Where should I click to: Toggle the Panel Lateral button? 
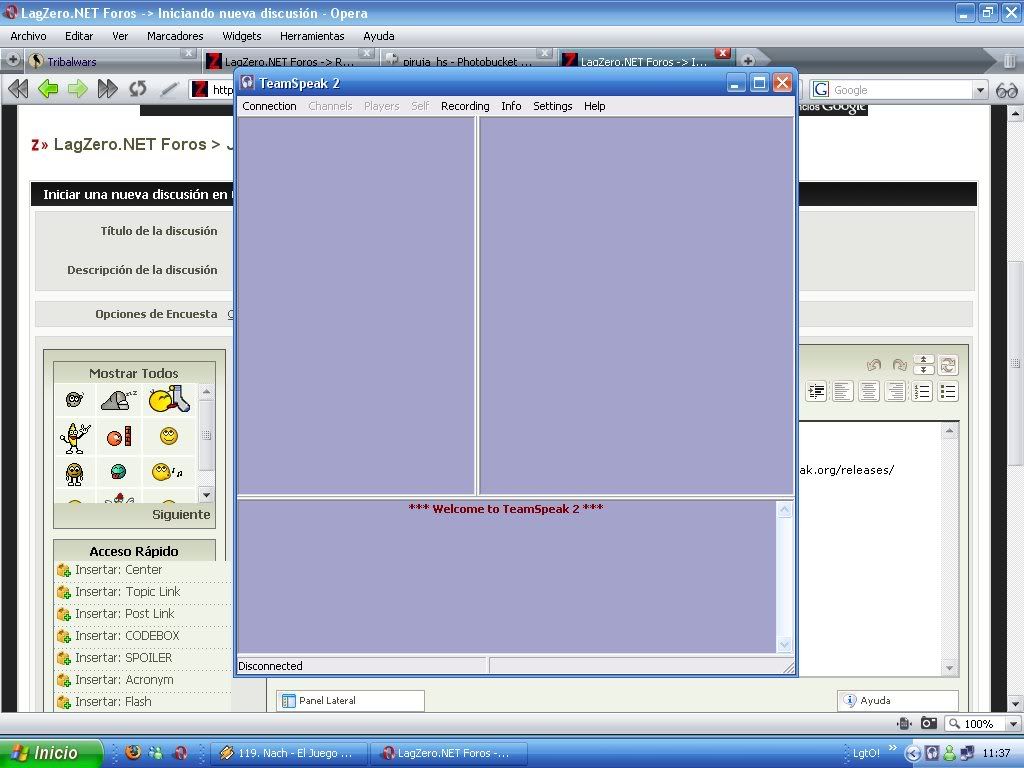[x=350, y=701]
